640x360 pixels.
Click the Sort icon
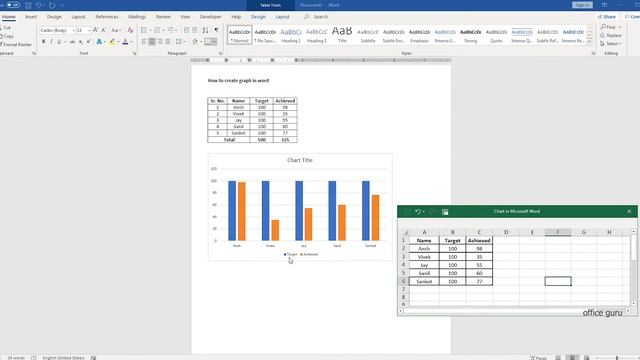pos(205,30)
